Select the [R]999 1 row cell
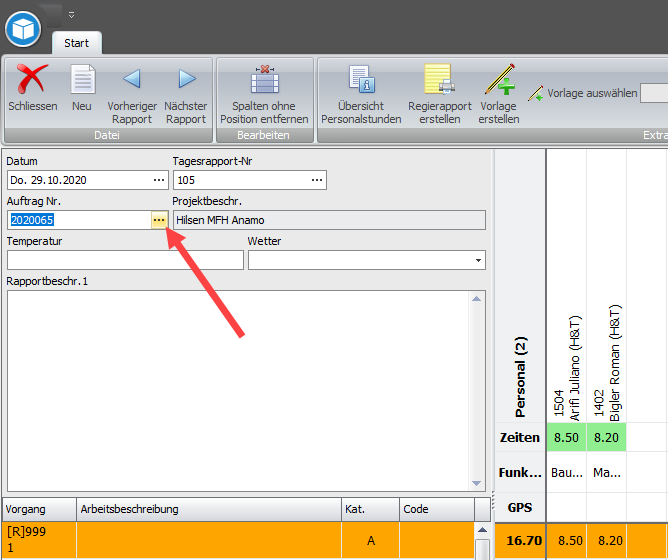Screen dimensions: 668x560 click(39, 540)
